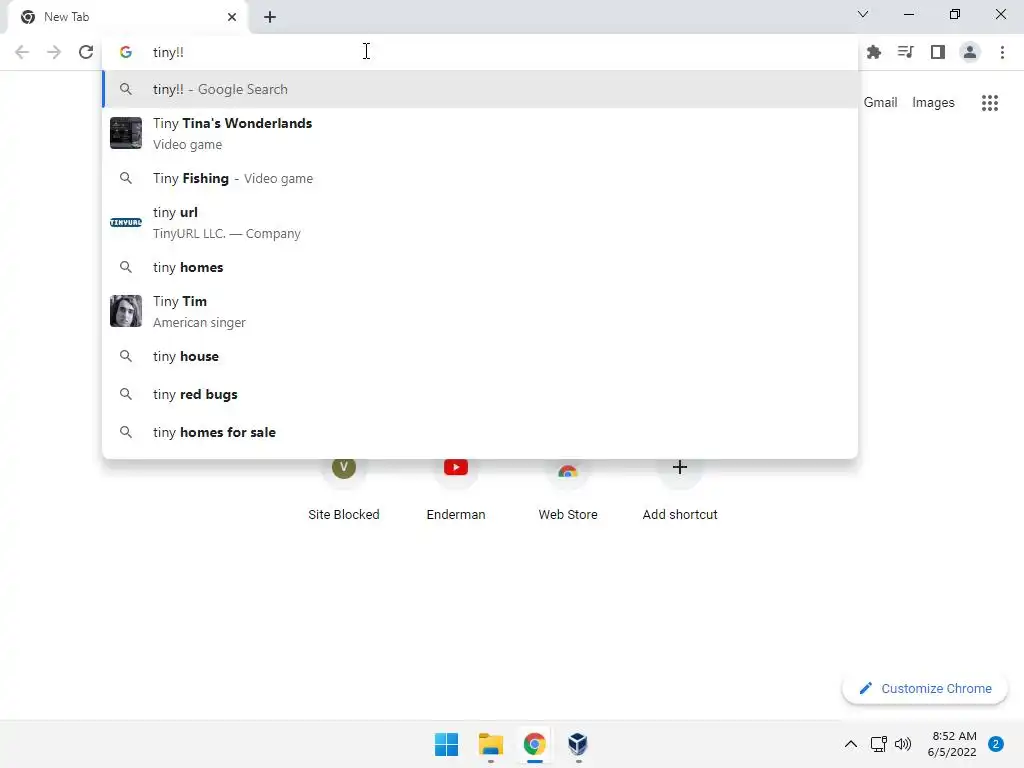The width and height of the screenshot is (1024, 768).
Task: Choose Tiny Fishing video game suggestion
Action: [480, 178]
